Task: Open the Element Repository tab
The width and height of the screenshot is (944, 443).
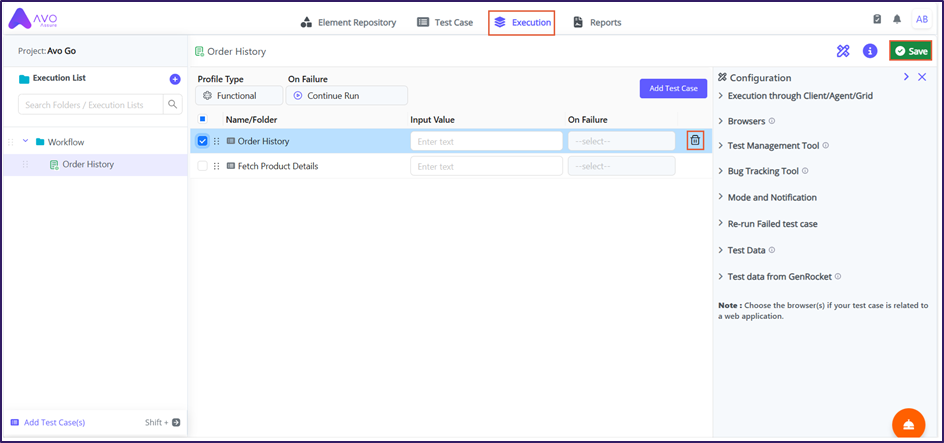Action: point(348,22)
